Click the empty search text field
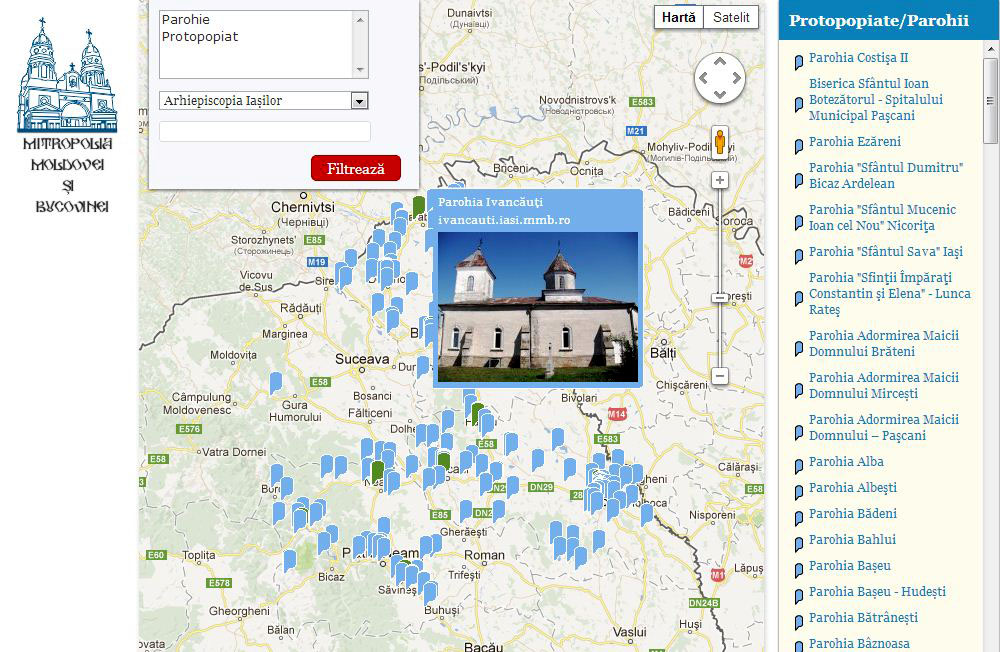The height and width of the screenshot is (652, 1000). (264, 132)
